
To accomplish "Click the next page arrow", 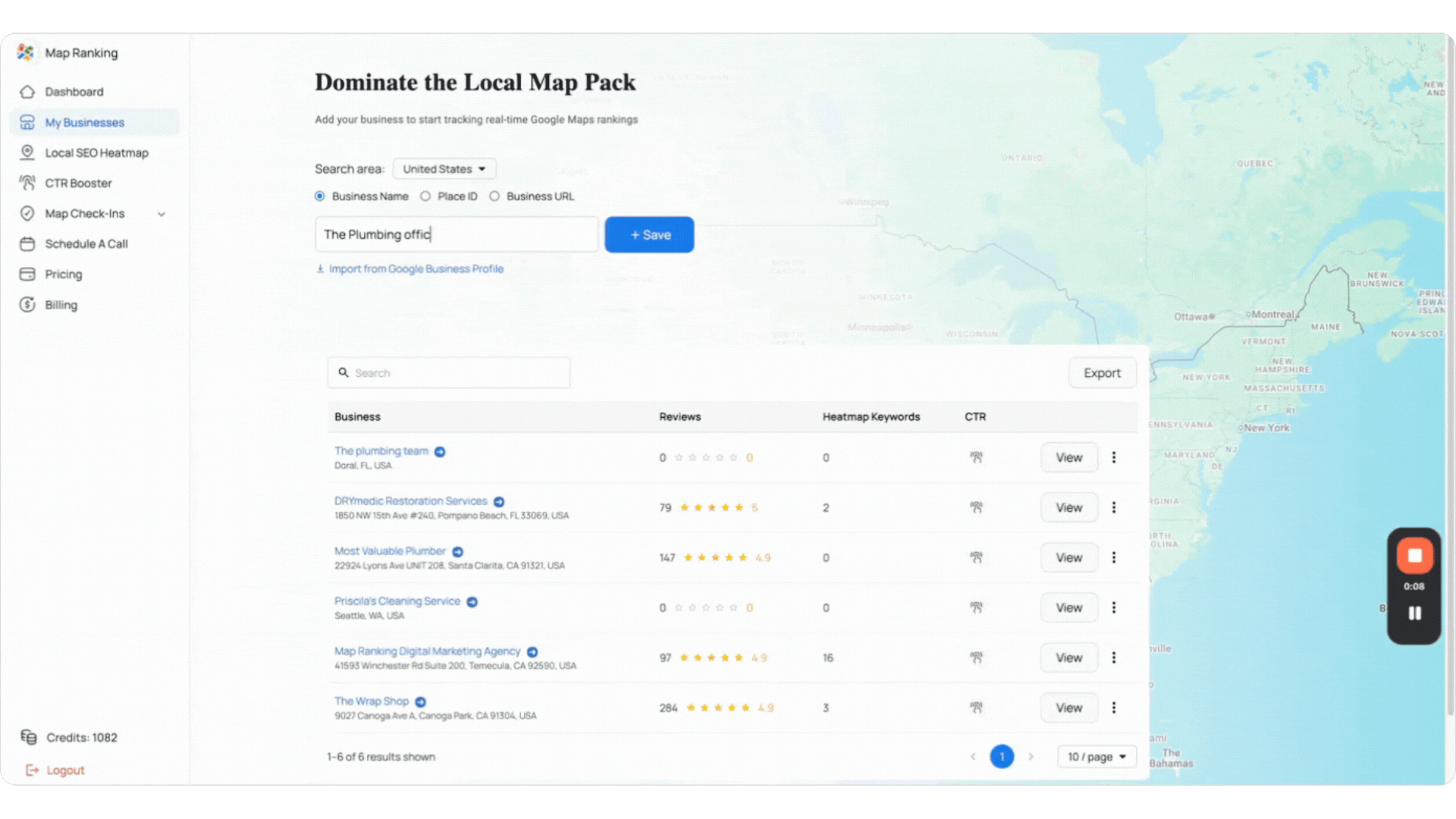I will [x=1031, y=757].
